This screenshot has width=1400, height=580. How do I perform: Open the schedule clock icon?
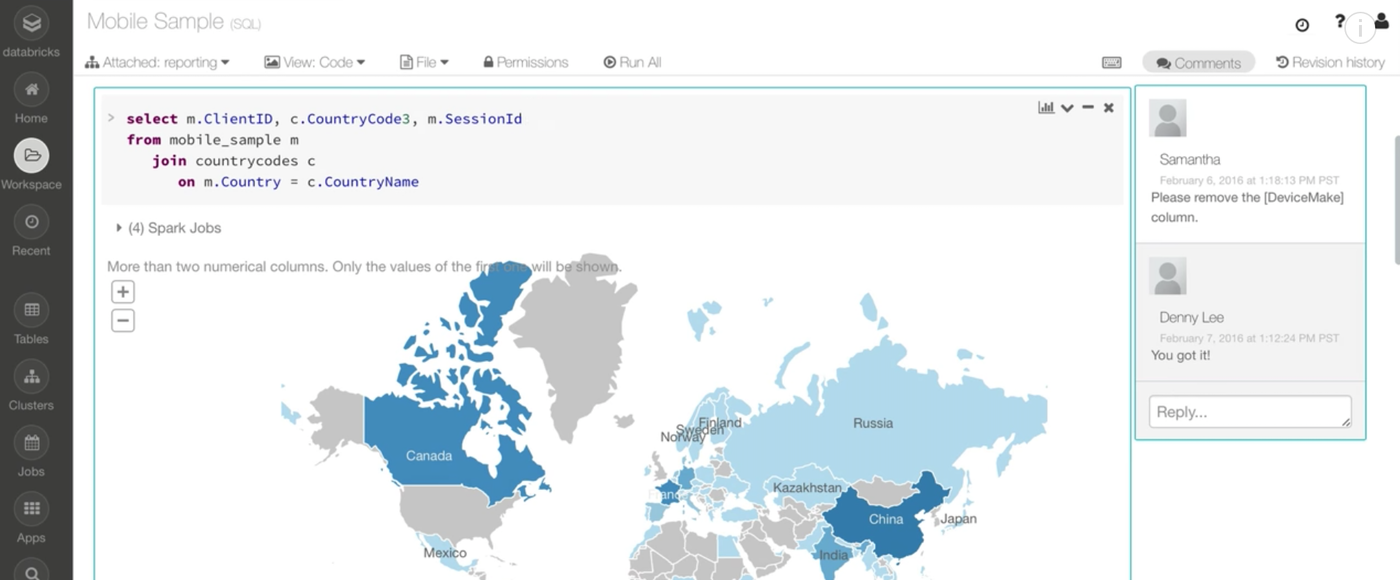[1302, 25]
